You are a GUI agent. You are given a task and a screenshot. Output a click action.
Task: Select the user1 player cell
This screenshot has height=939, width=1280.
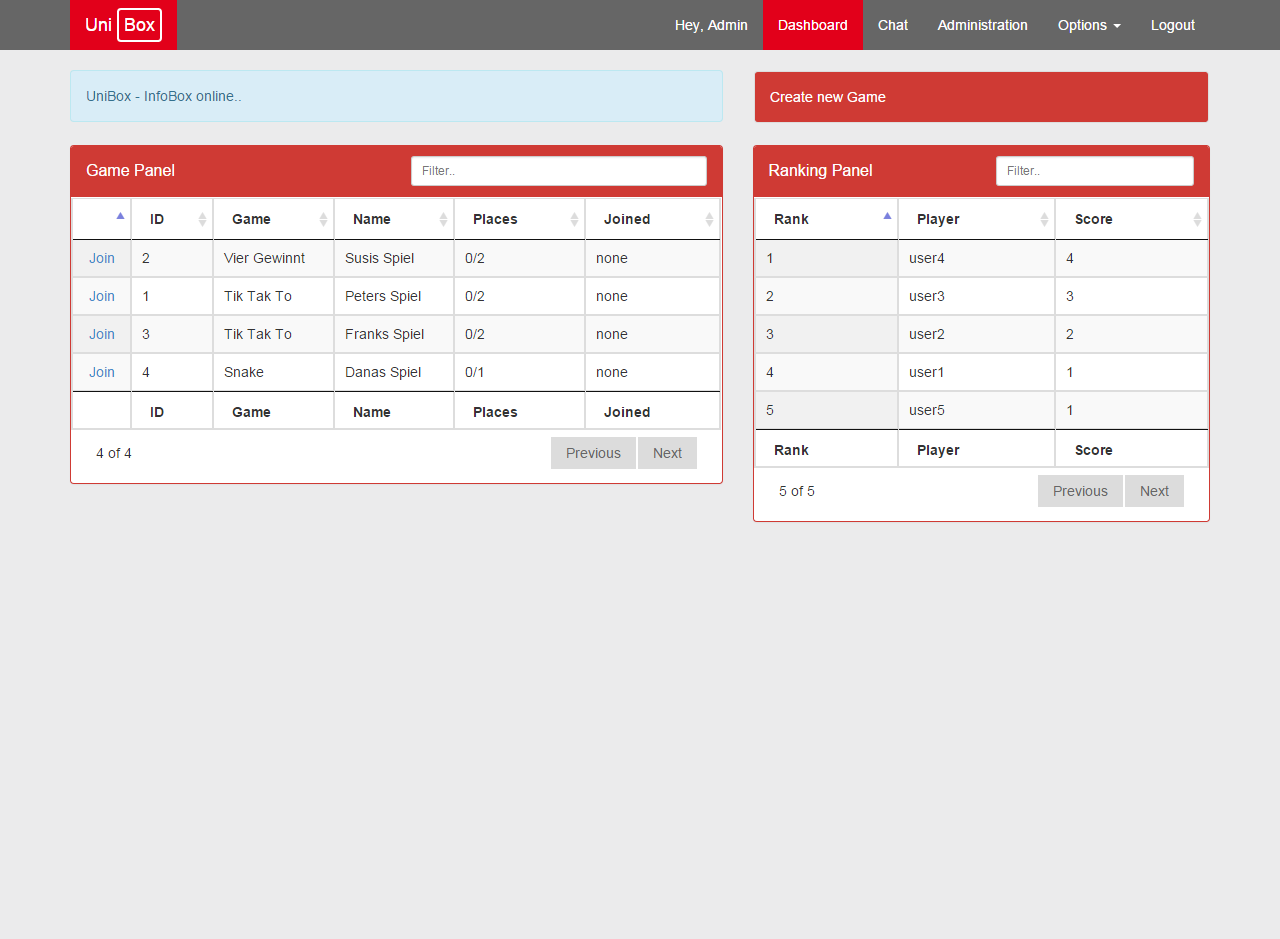(x=976, y=372)
